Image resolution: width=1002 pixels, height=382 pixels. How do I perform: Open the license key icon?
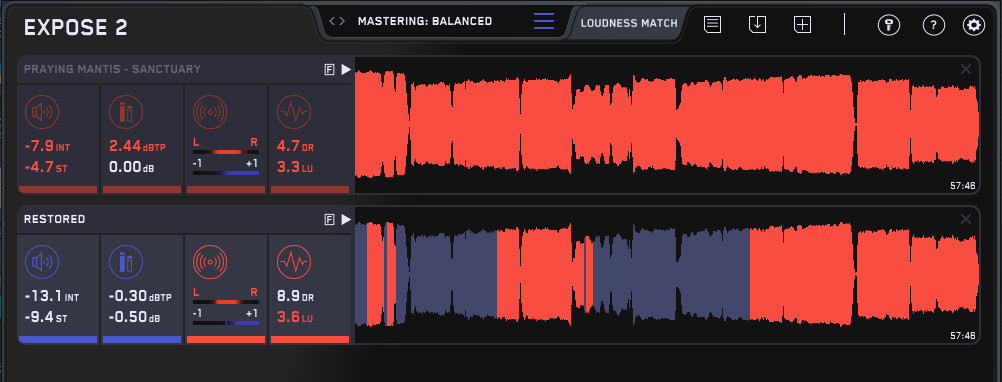pos(889,26)
